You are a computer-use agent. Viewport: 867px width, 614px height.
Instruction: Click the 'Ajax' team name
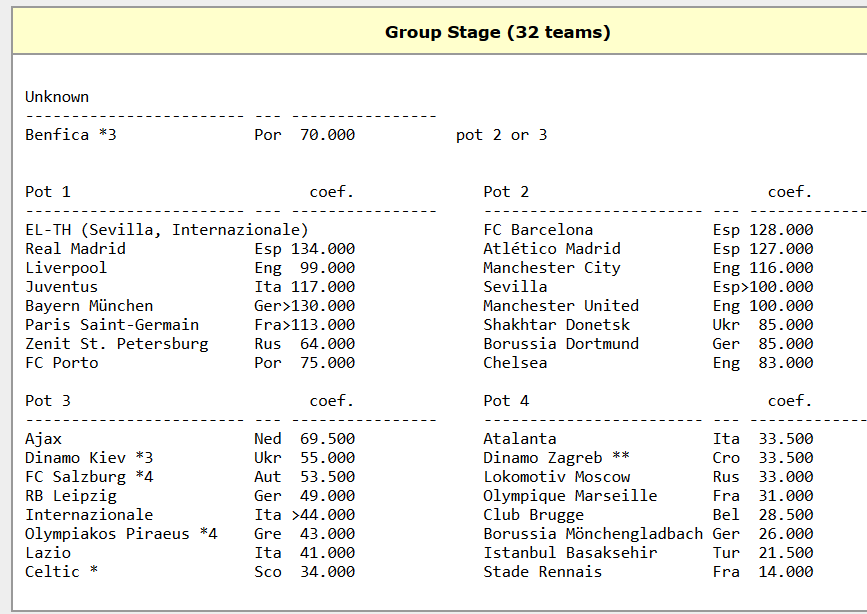43,439
